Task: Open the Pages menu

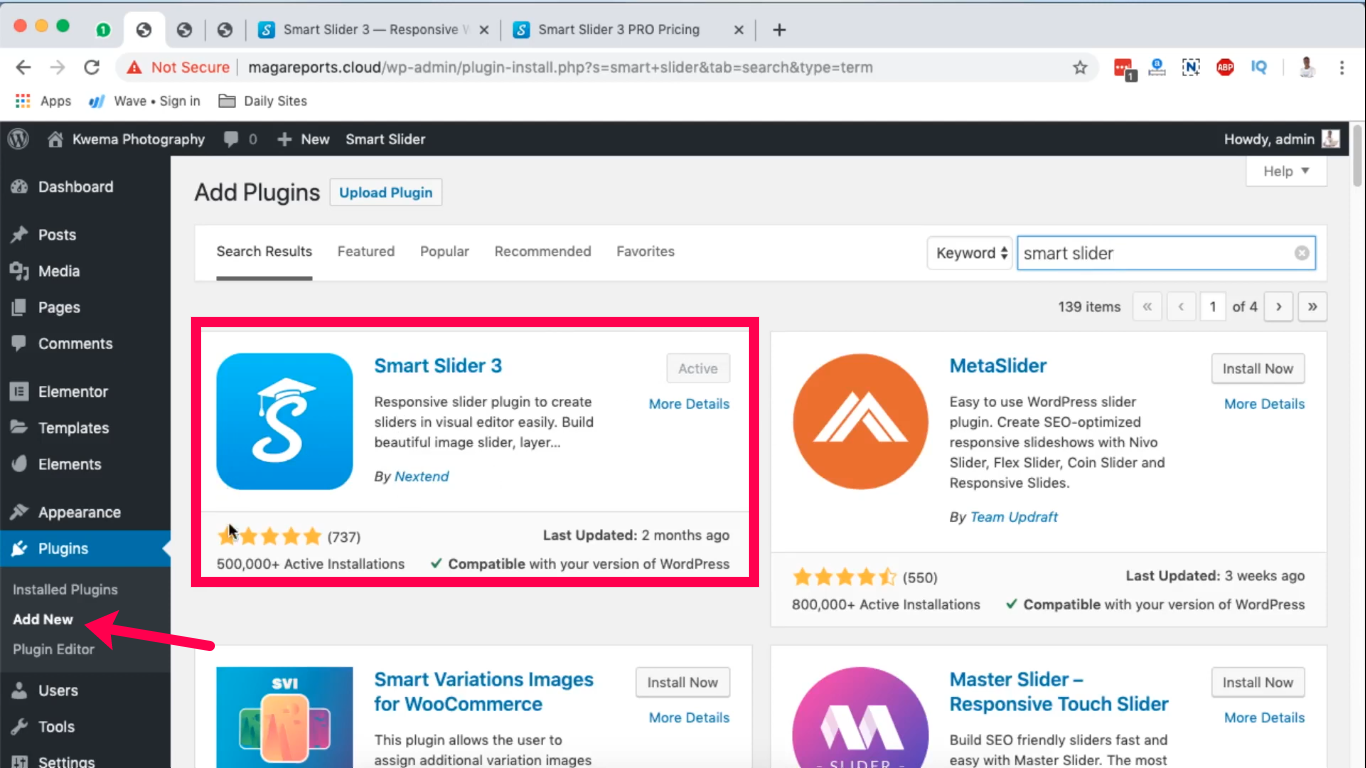Action: 59,307
